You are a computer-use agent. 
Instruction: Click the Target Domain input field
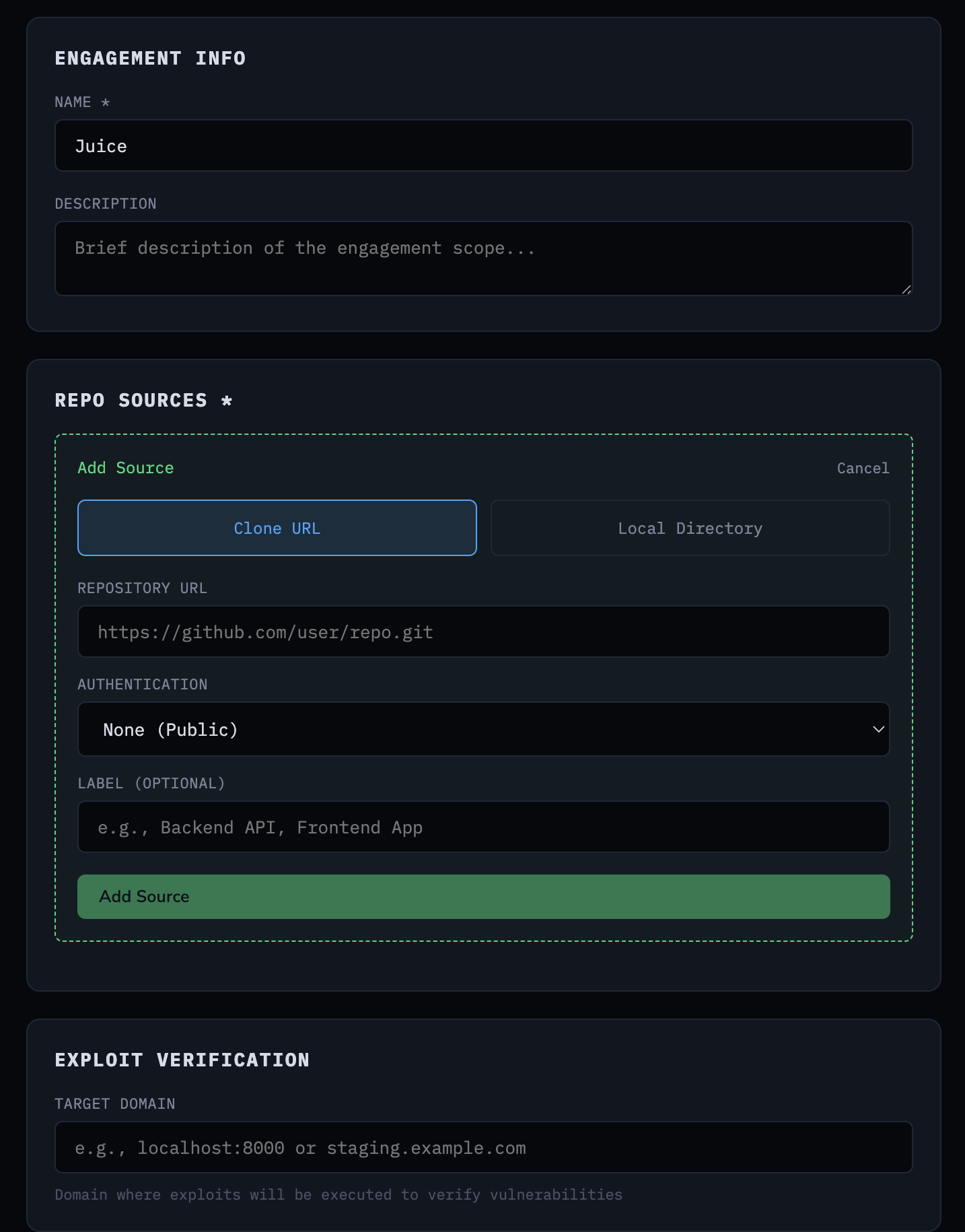point(483,1147)
